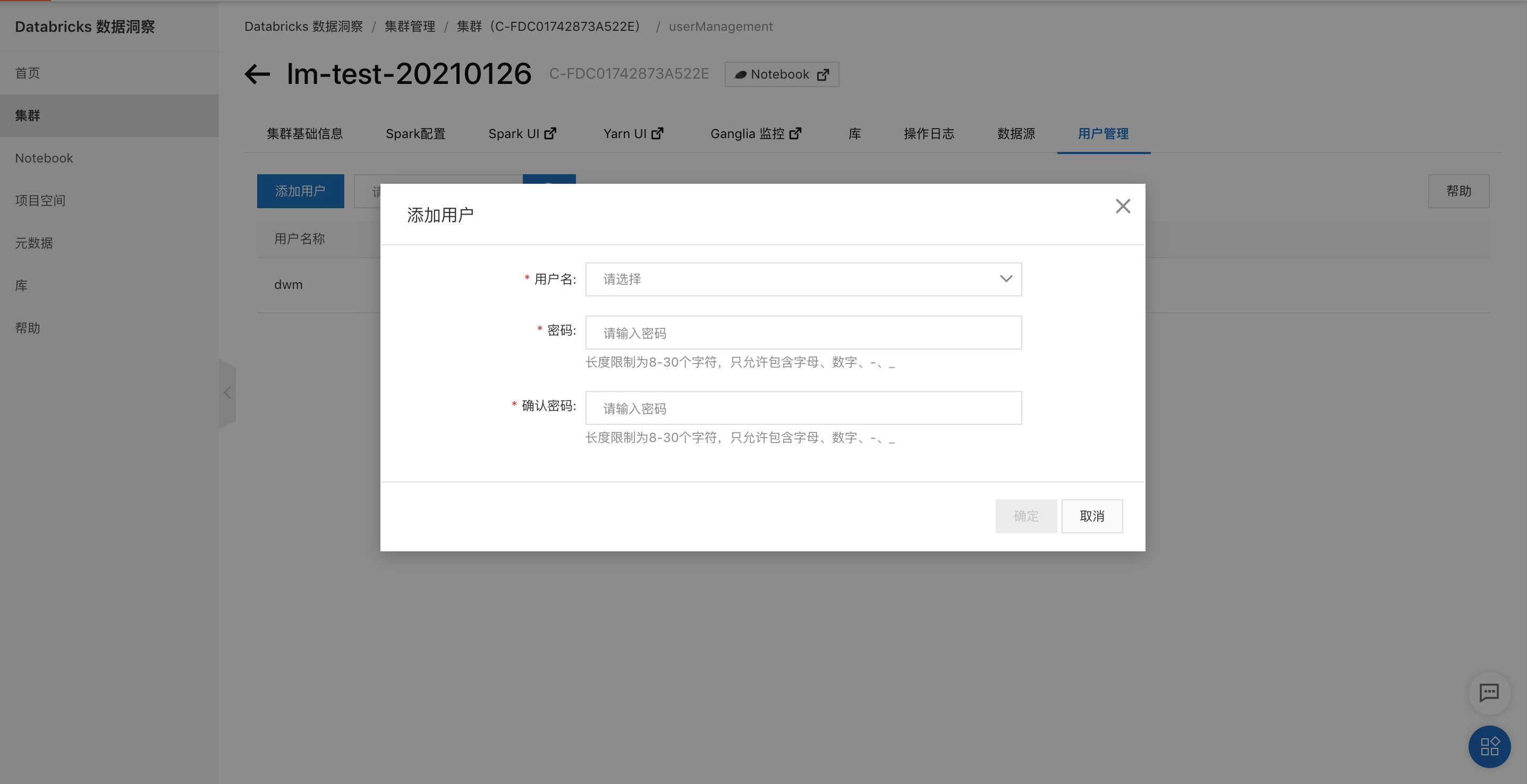This screenshot has height=784, width=1527.
Task: Click the 确认密码 input field
Action: pos(803,408)
